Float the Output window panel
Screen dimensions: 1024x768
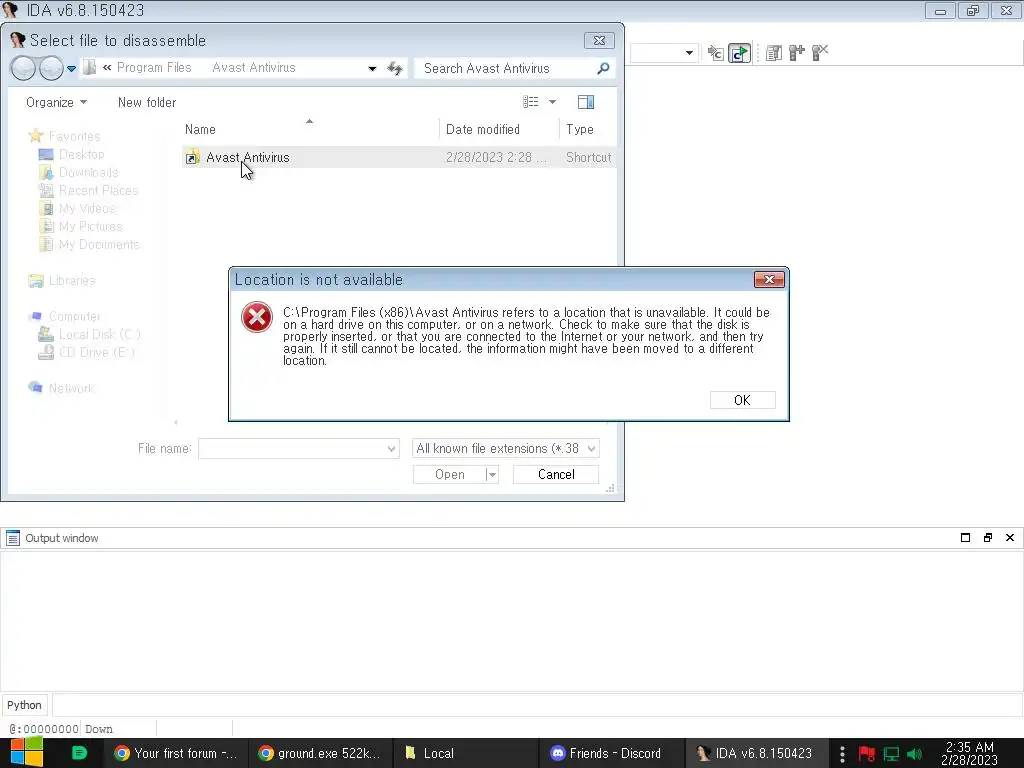(987, 537)
